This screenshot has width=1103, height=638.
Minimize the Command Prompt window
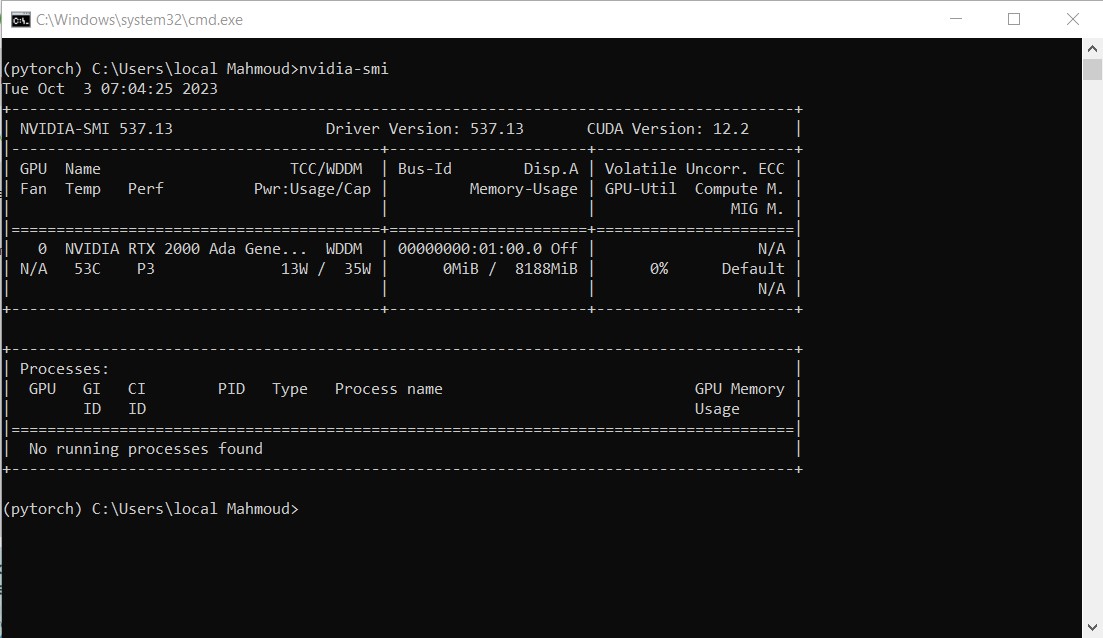[956, 19]
